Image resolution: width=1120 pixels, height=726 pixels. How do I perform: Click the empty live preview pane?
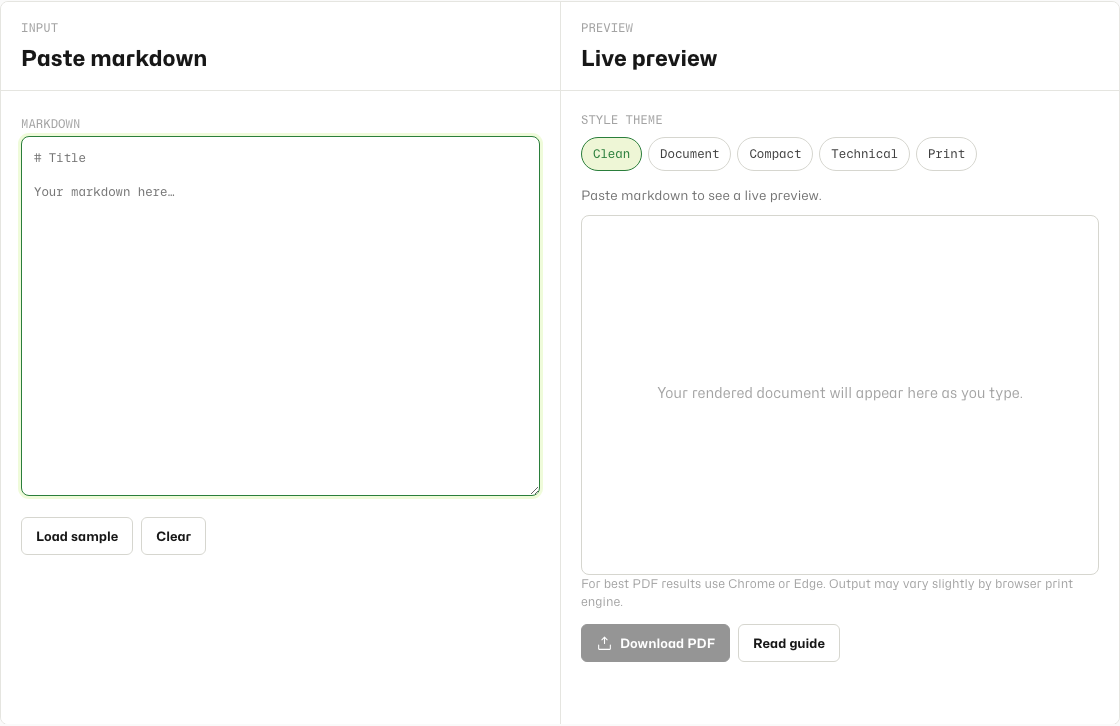[x=840, y=394]
